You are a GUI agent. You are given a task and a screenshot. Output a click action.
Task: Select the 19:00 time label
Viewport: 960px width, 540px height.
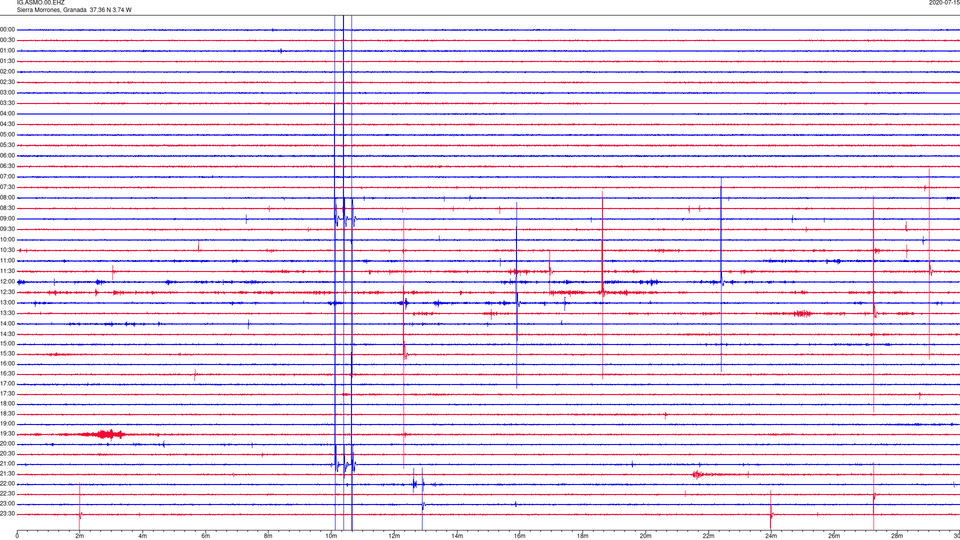pos(8,424)
